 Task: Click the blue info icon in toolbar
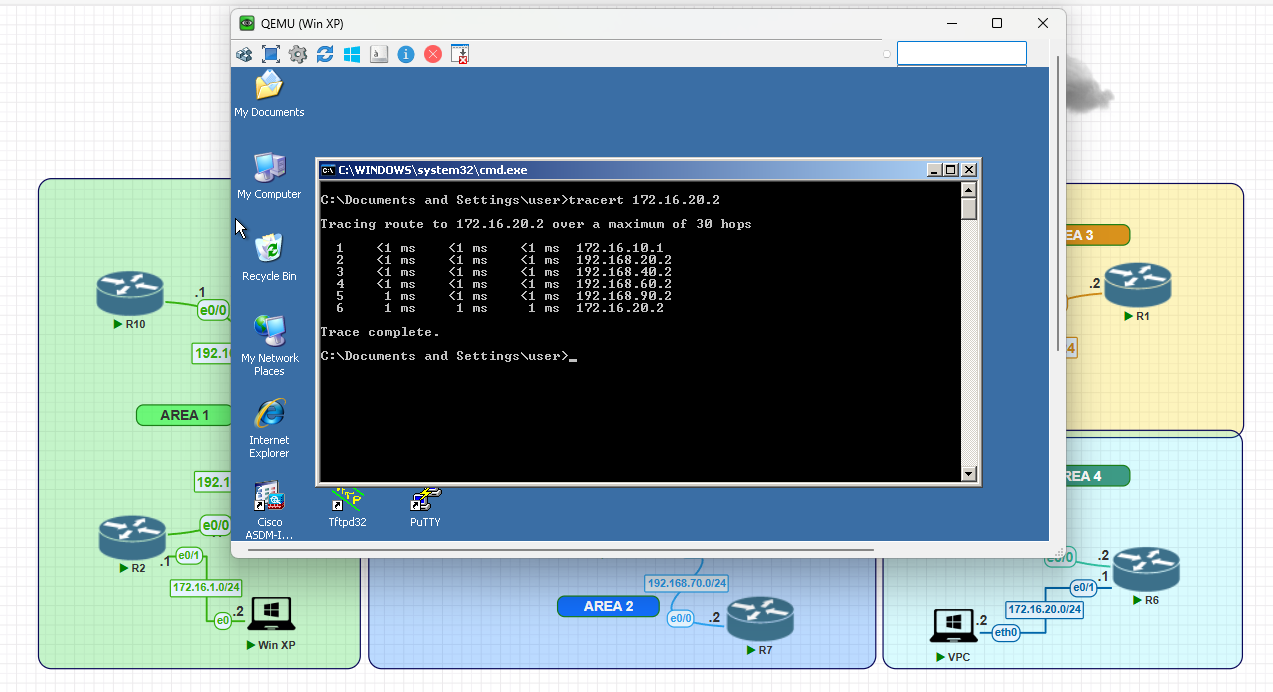tap(406, 54)
